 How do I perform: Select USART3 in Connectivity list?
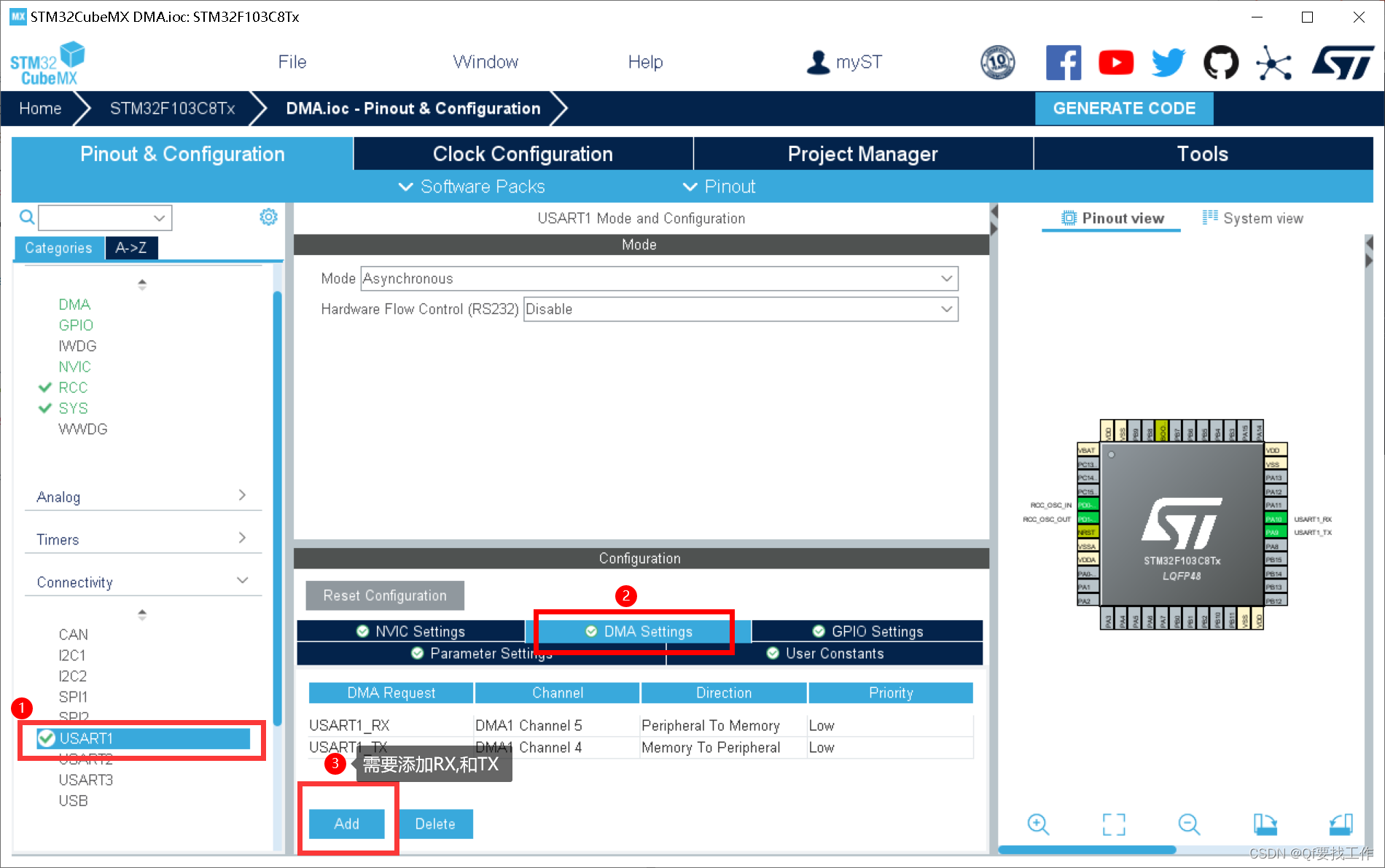coord(85,780)
